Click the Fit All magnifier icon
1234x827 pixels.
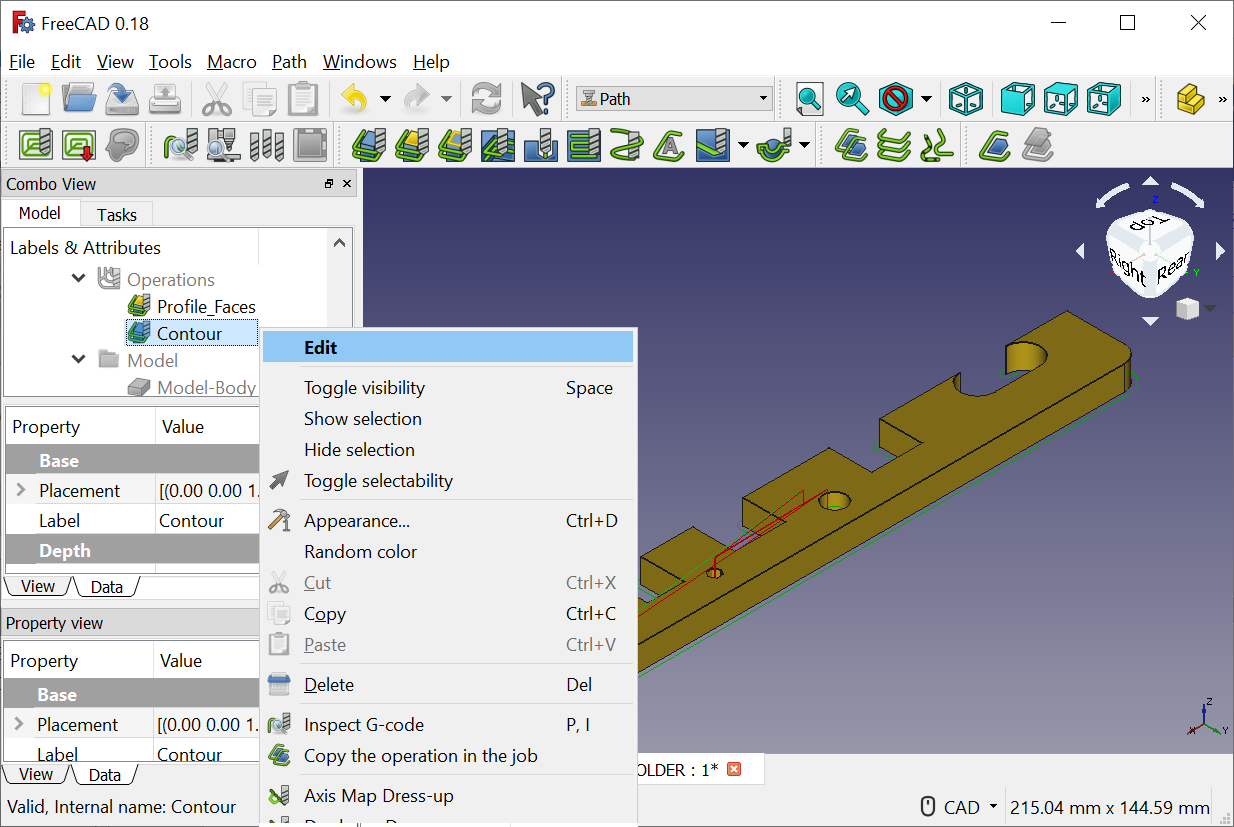click(809, 99)
